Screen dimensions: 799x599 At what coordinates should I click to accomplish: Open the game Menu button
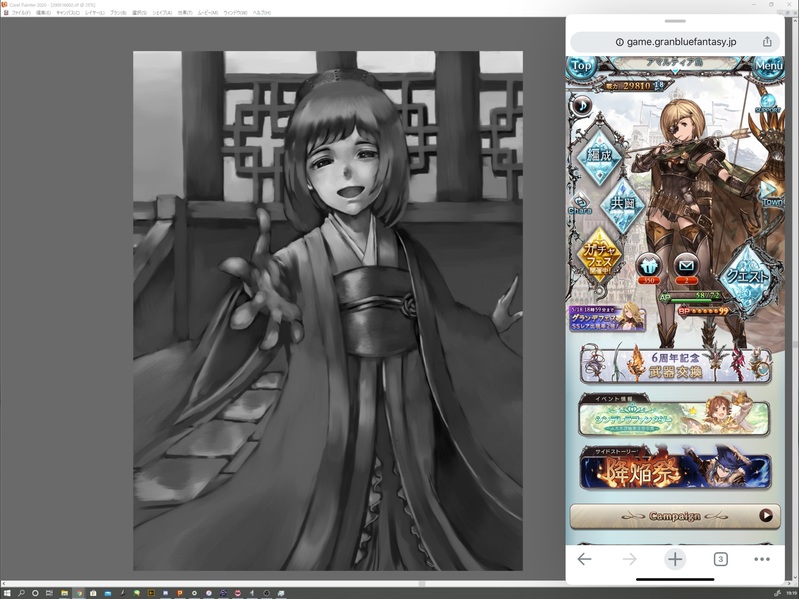pyautogui.click(x=768, y=66)
